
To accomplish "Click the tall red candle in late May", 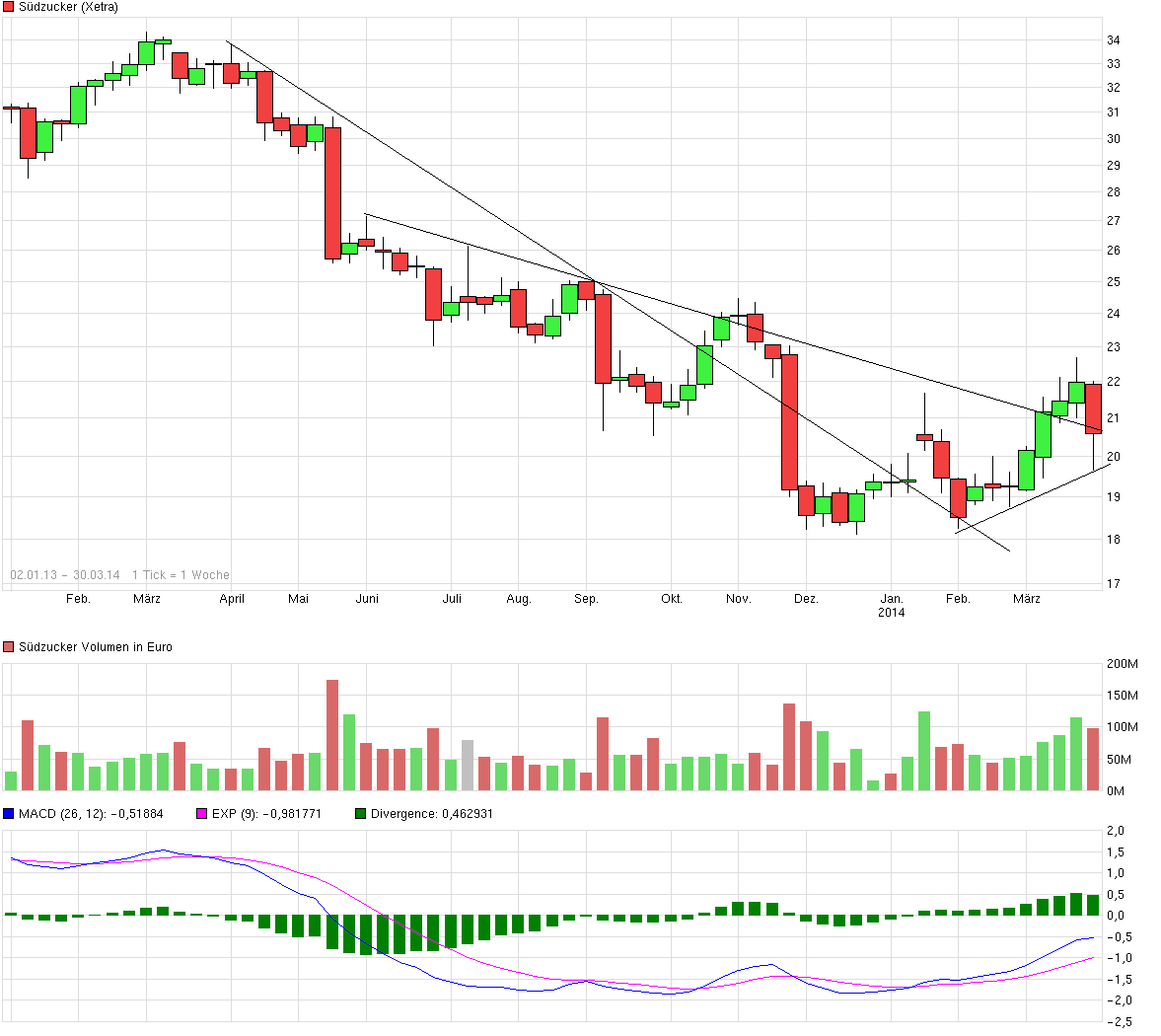I will (x=333, y=193).
